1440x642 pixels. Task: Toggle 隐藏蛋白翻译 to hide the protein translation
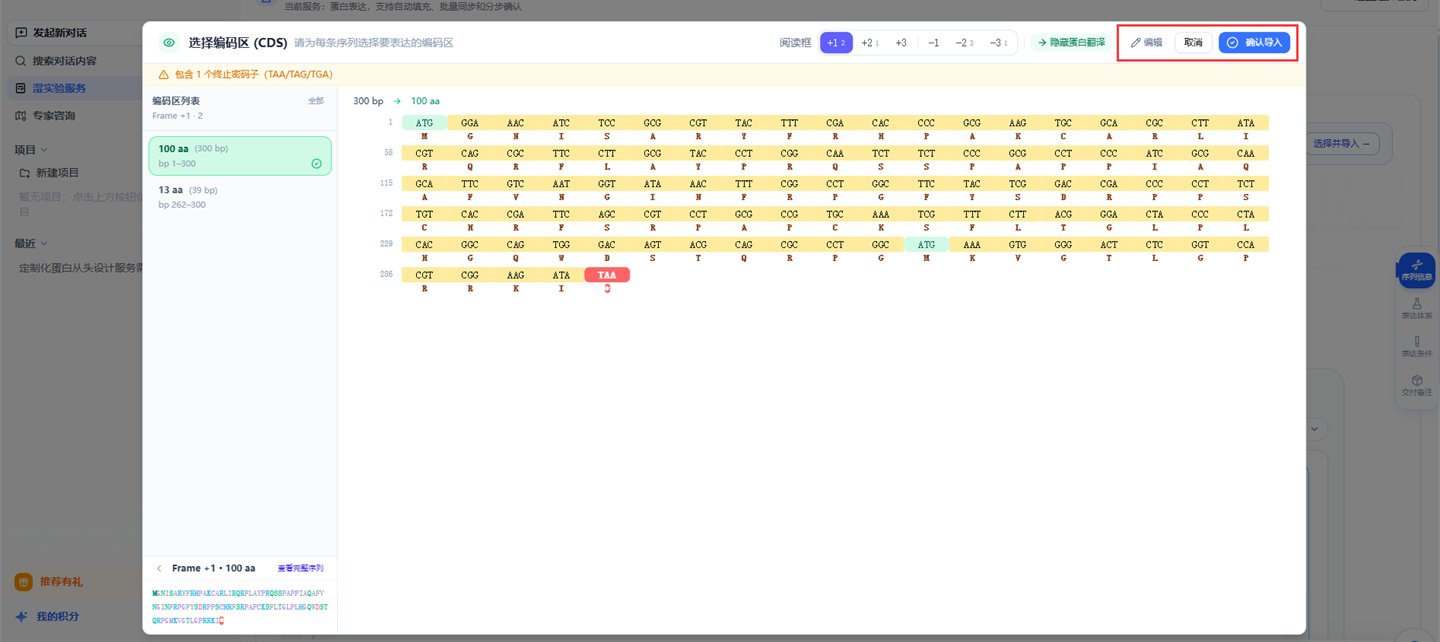pyautogui.click(x=1071, y=43)
